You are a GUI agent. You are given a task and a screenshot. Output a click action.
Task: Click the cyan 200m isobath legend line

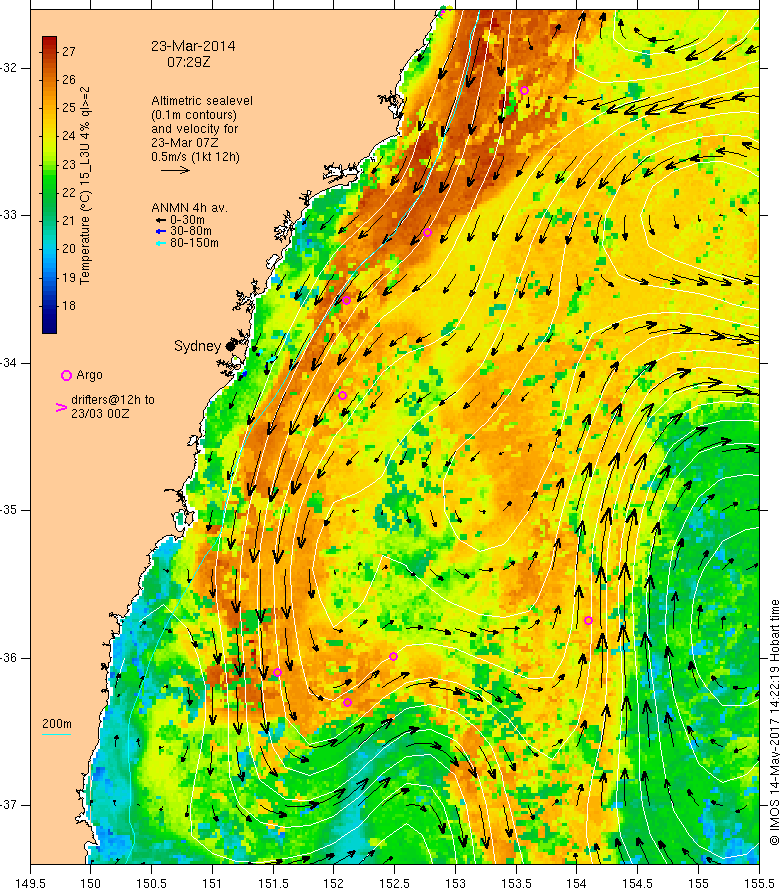click(57, 734)
